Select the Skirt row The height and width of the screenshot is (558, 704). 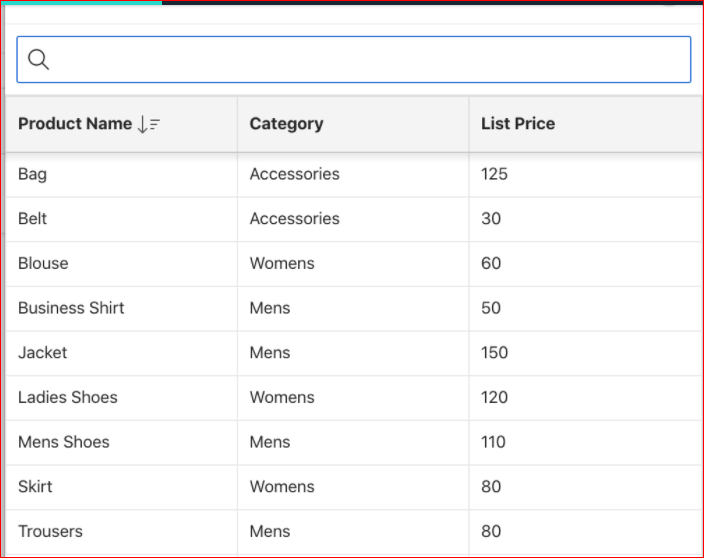click(x=354, y=487)
